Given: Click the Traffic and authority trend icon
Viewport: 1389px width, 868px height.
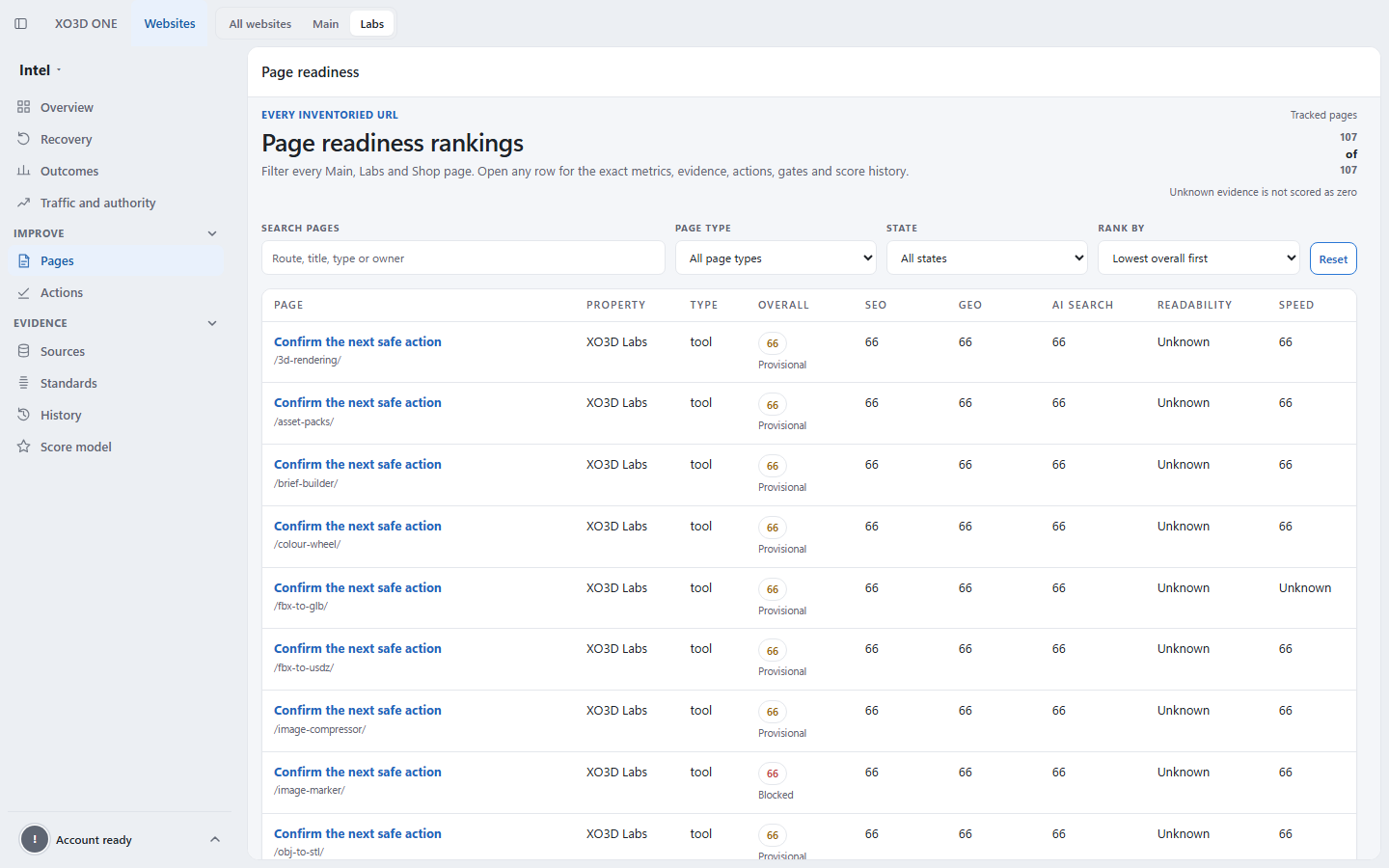Looking at the screenshot, I should (x=24, y=203).
